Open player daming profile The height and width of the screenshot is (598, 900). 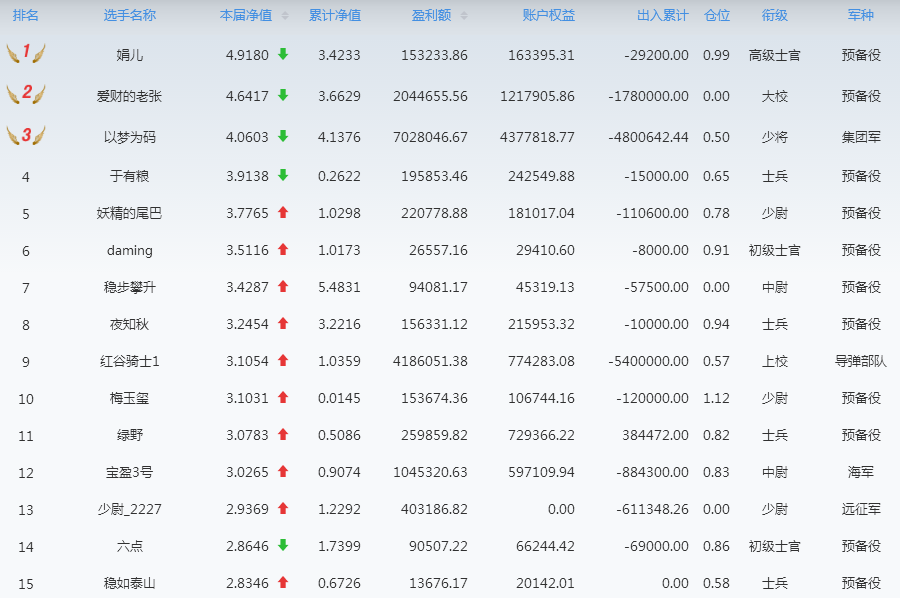[130, 250]
